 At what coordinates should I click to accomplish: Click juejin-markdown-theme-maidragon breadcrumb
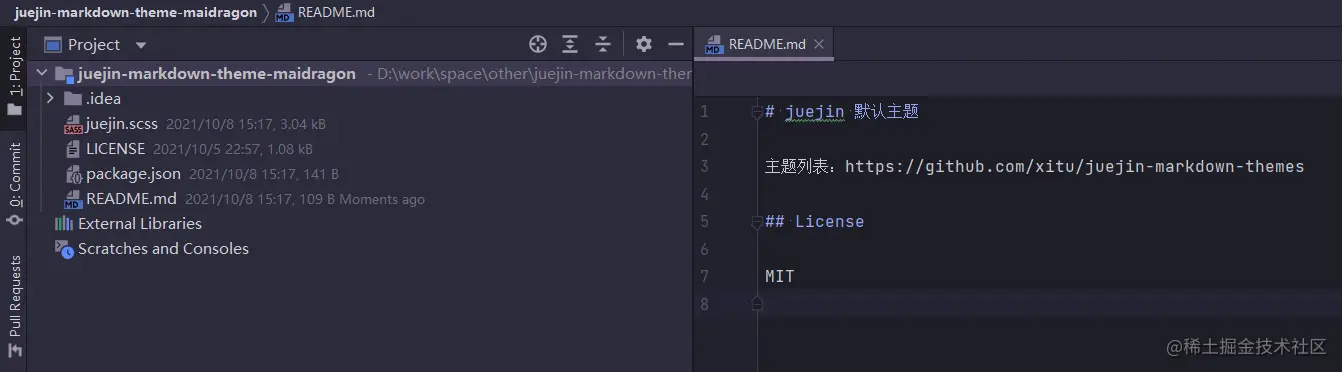tap(135, 13)
